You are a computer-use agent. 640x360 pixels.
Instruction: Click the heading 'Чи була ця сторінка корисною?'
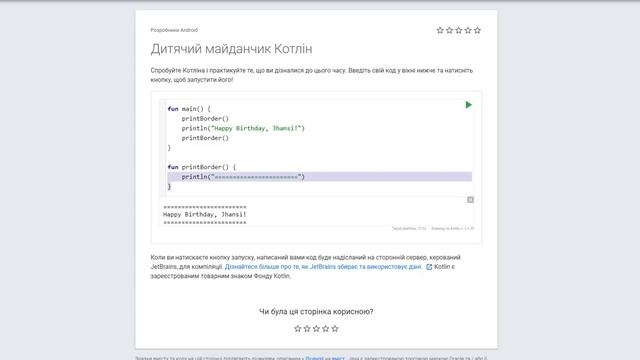[x=316, y=311]
